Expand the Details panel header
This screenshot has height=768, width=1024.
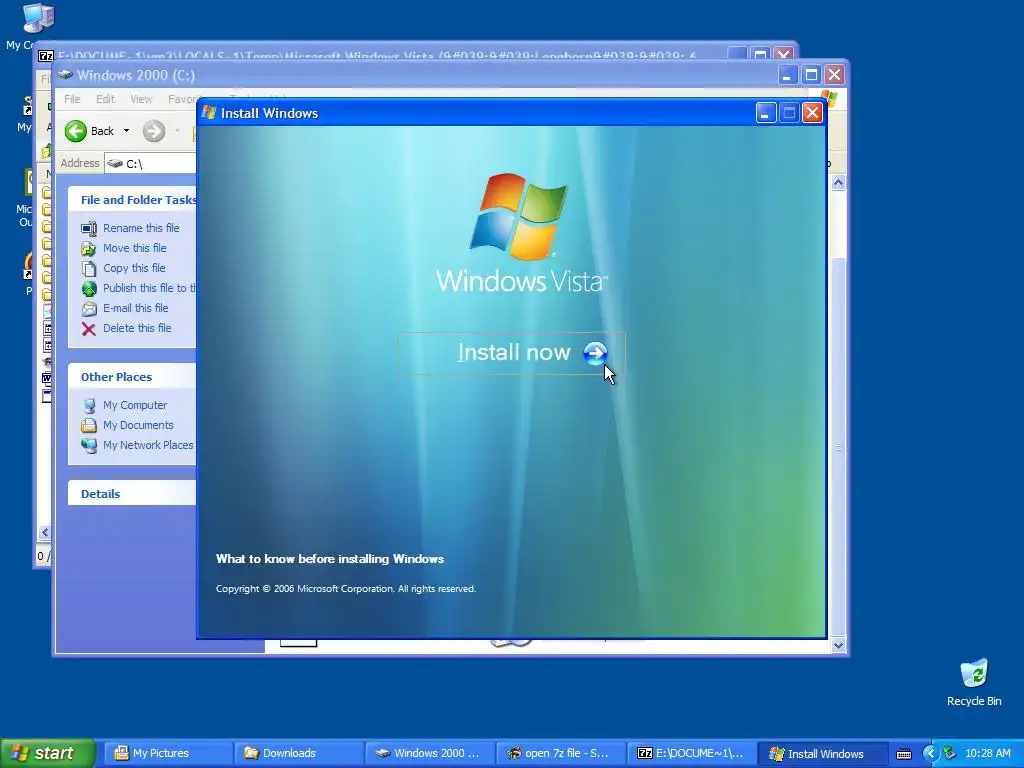[132, 494]
